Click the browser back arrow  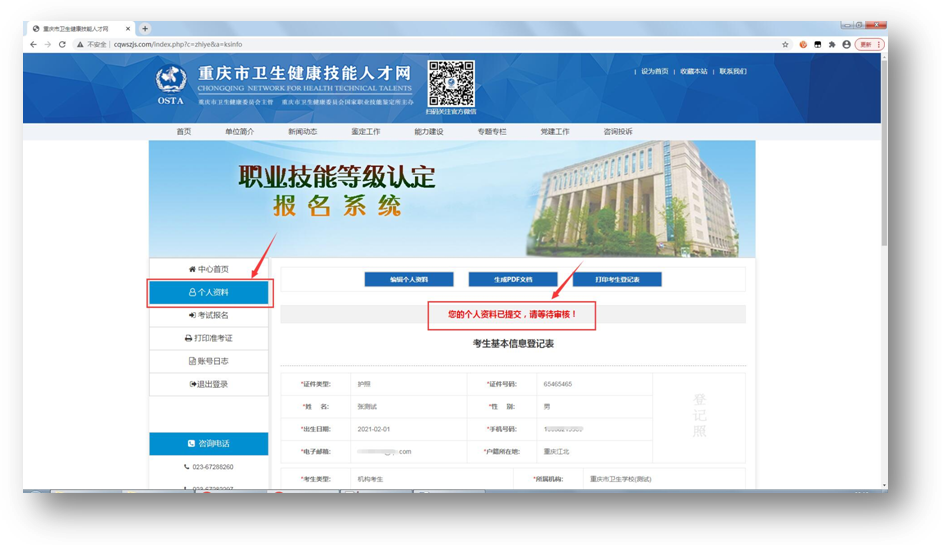click(33, 45)
